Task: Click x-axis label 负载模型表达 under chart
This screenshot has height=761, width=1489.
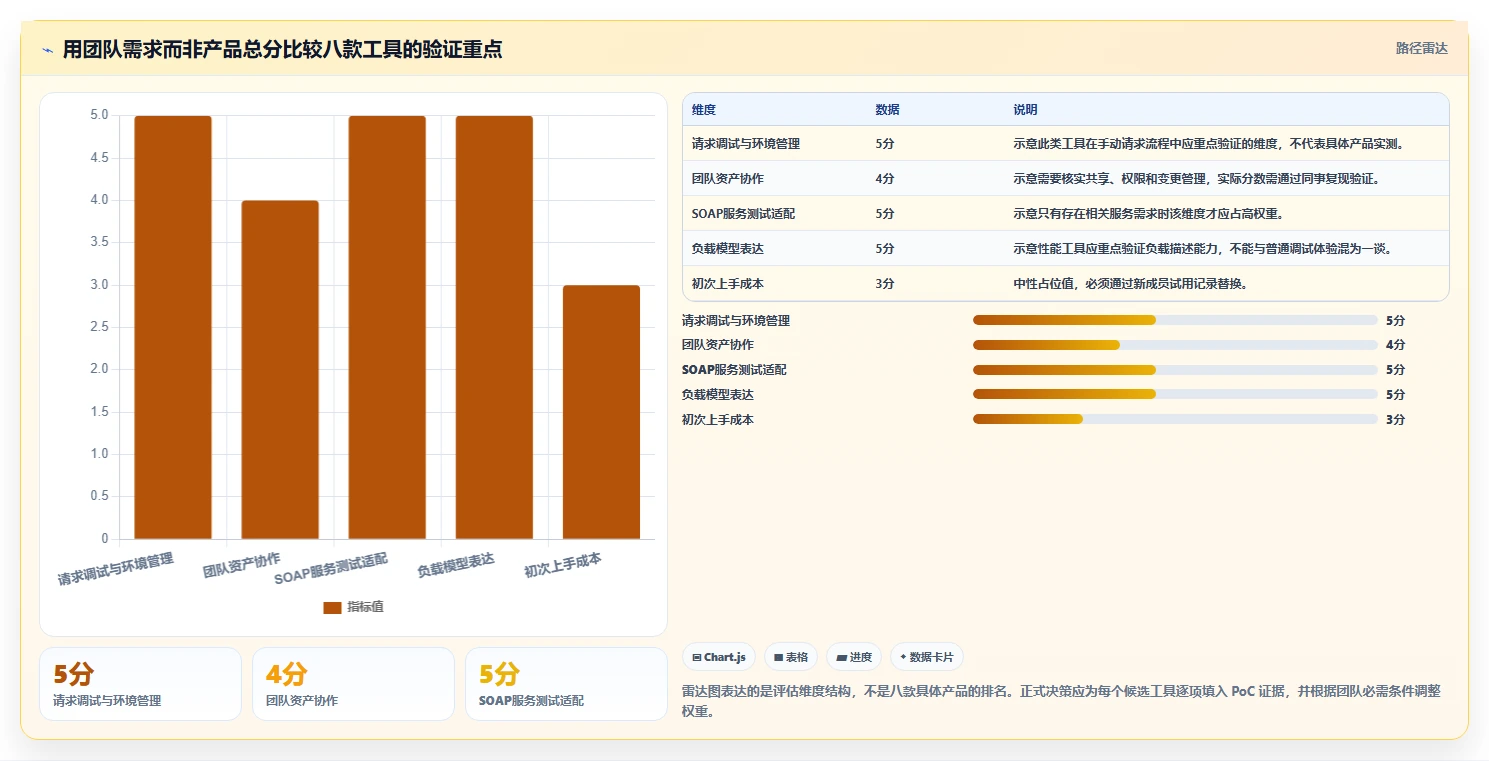Action: [x=456, y=565]
